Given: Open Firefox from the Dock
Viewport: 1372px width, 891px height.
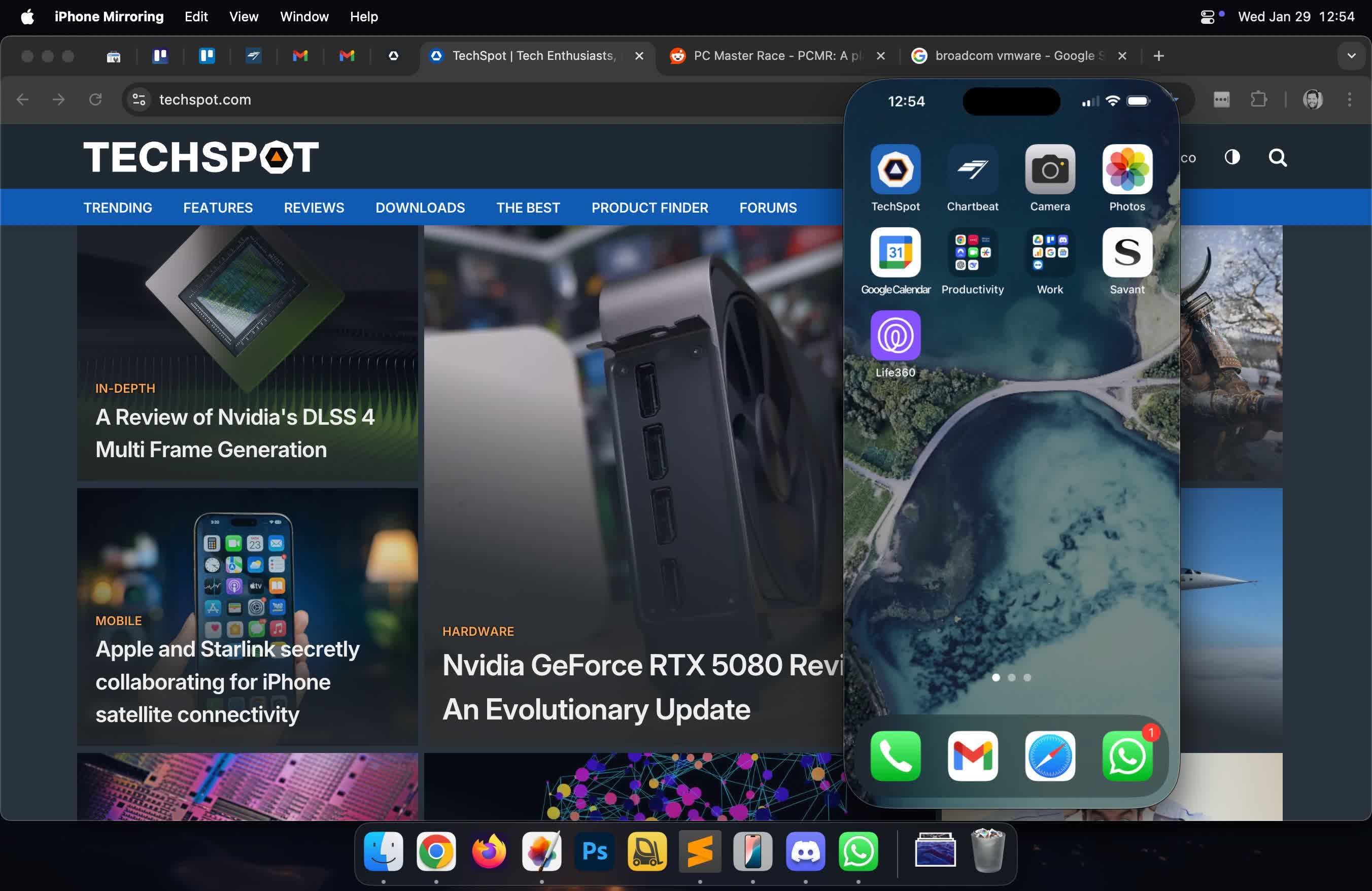Looking at the screenshot, I should (489, 851).
